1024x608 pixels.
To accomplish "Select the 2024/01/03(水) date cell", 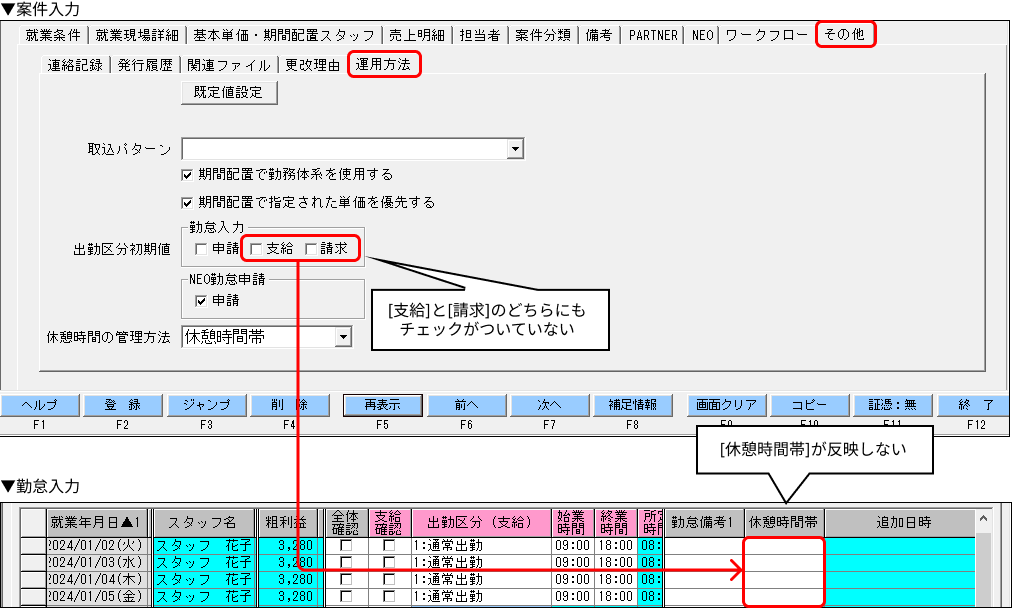I will [98, 562].
